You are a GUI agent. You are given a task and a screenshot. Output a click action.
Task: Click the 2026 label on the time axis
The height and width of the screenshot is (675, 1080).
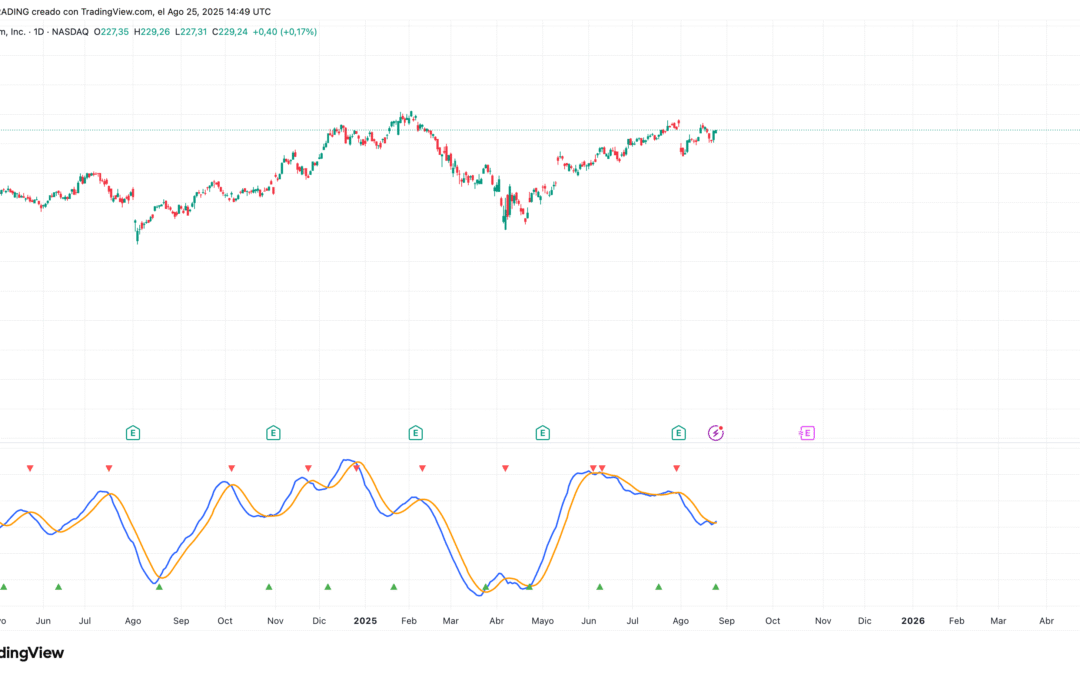(913, 621)
